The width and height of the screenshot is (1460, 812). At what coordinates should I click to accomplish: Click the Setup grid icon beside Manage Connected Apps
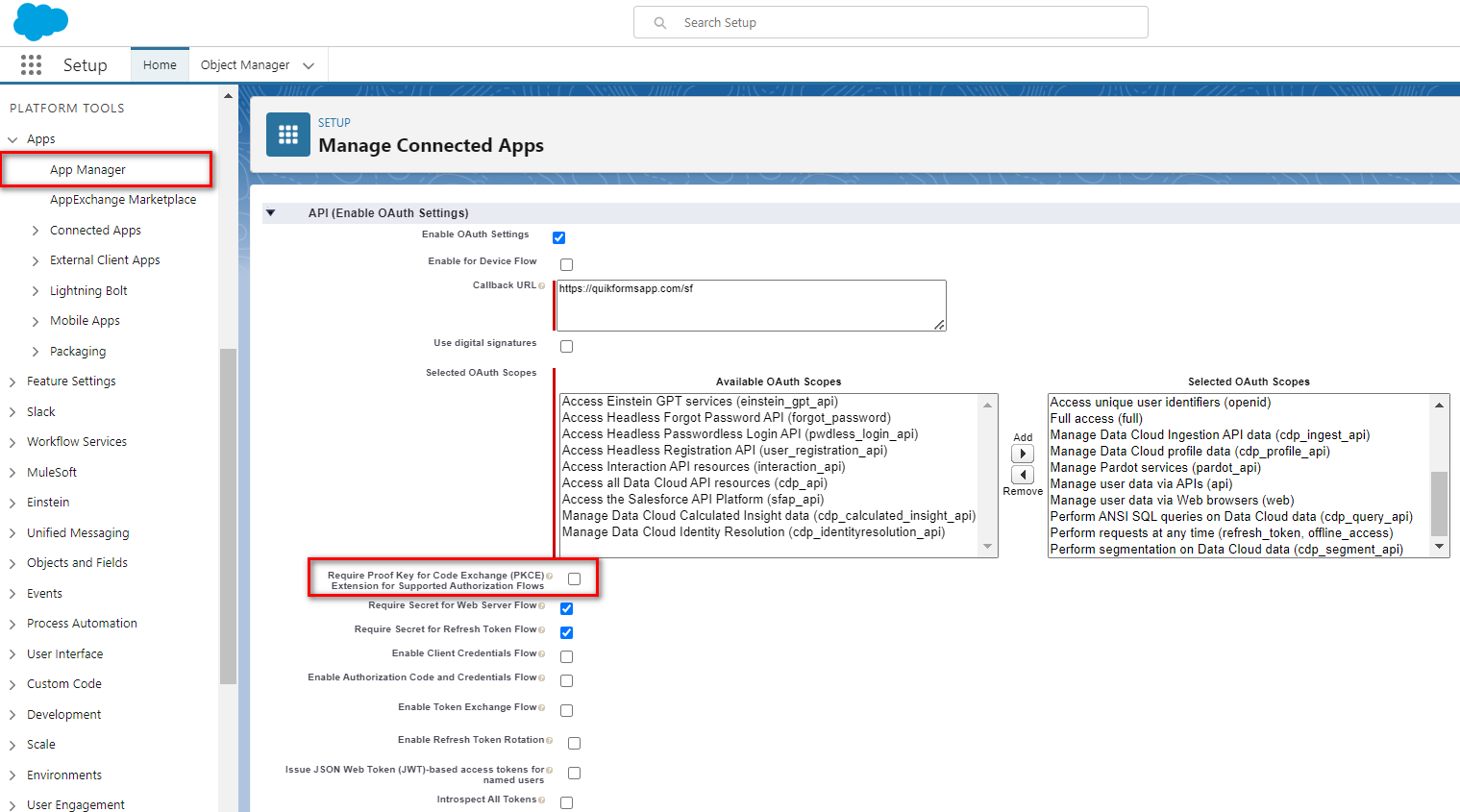click(287, 135)
